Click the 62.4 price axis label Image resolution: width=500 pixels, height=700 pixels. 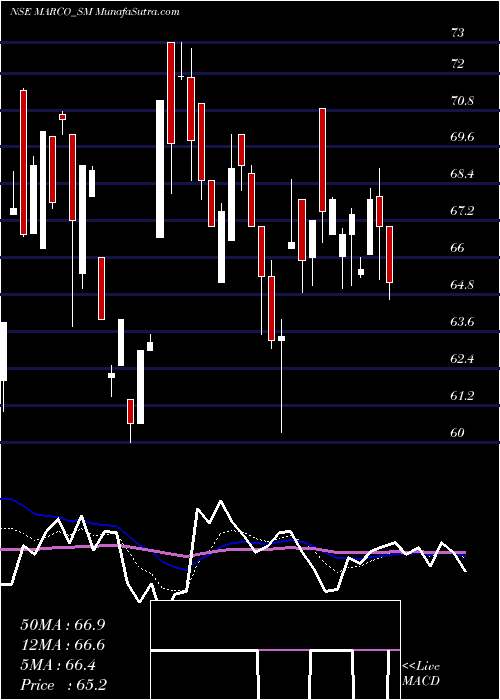[462, 359]
